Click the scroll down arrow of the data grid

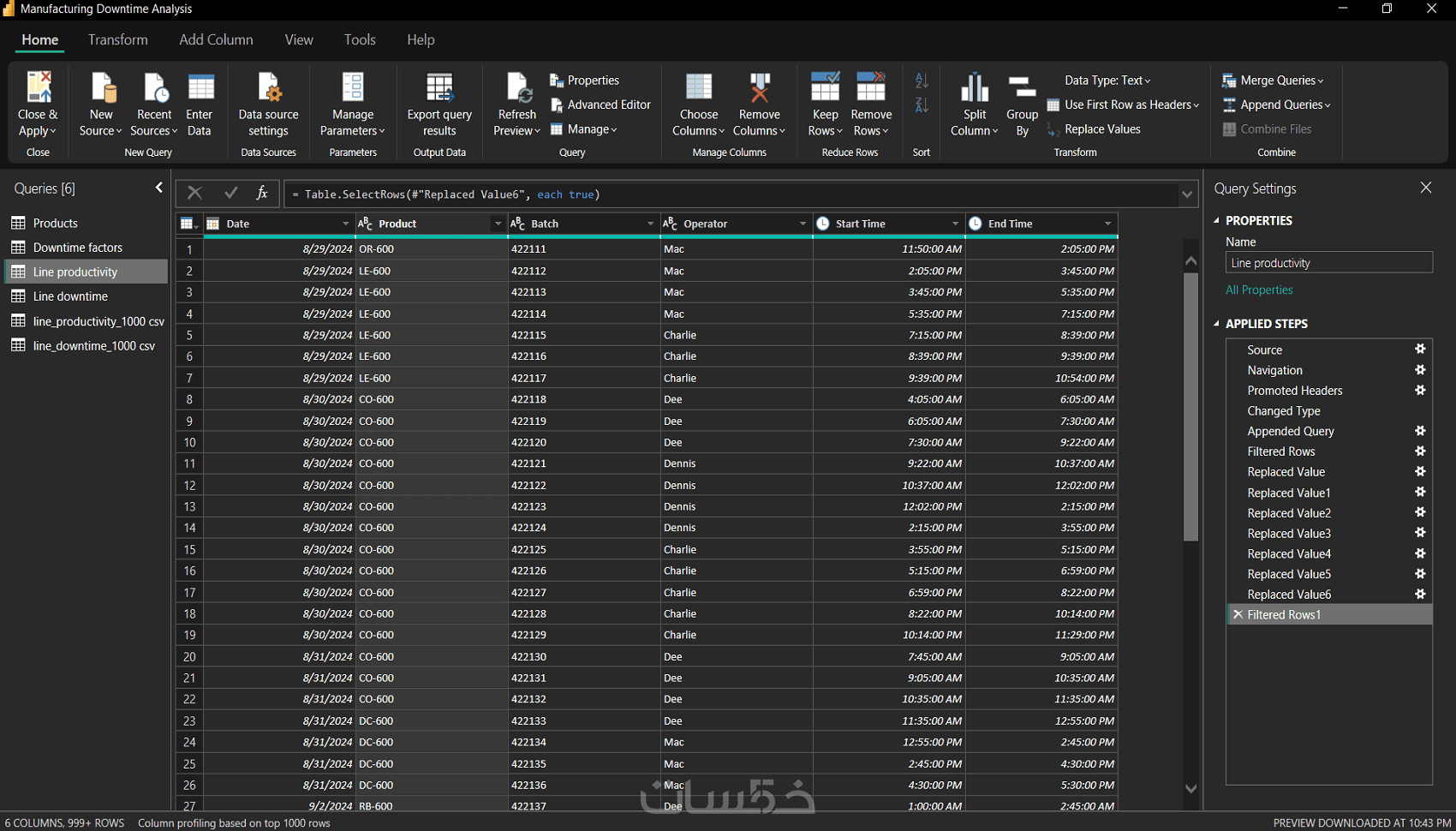(1190, 789)
